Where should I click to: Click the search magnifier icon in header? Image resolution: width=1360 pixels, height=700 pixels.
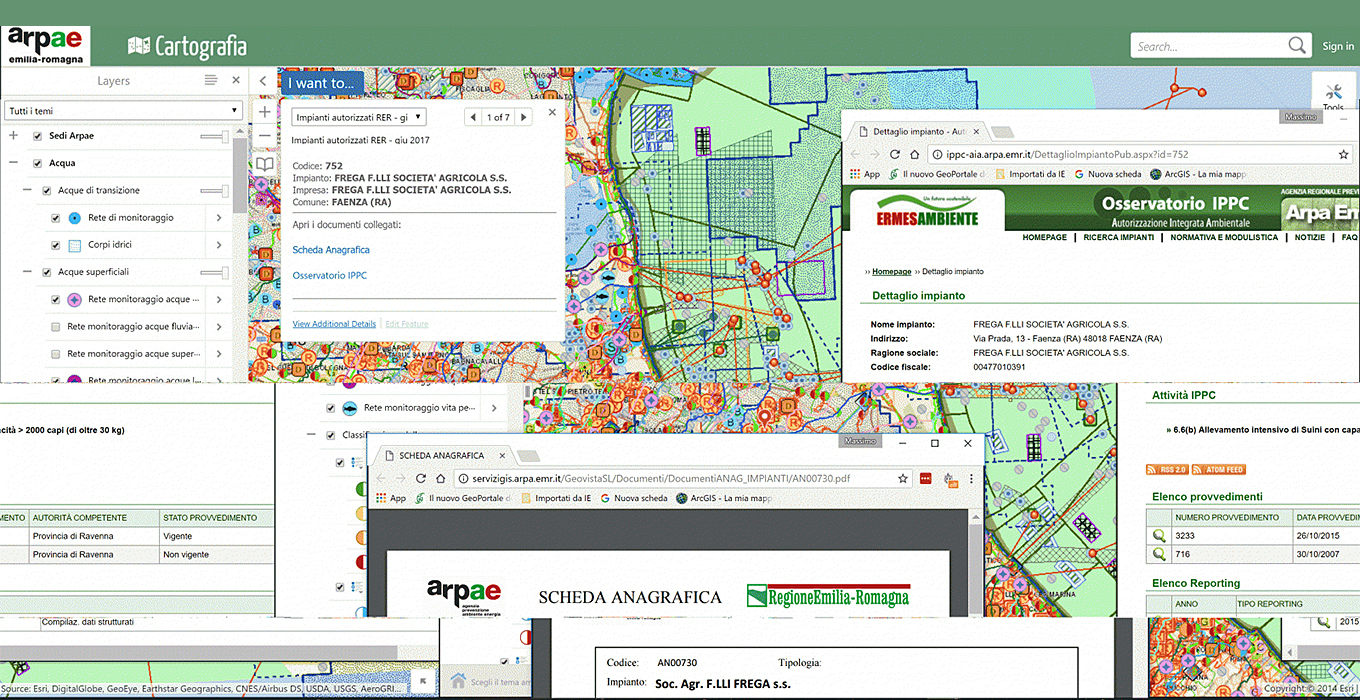click(x=1297, y=45)
